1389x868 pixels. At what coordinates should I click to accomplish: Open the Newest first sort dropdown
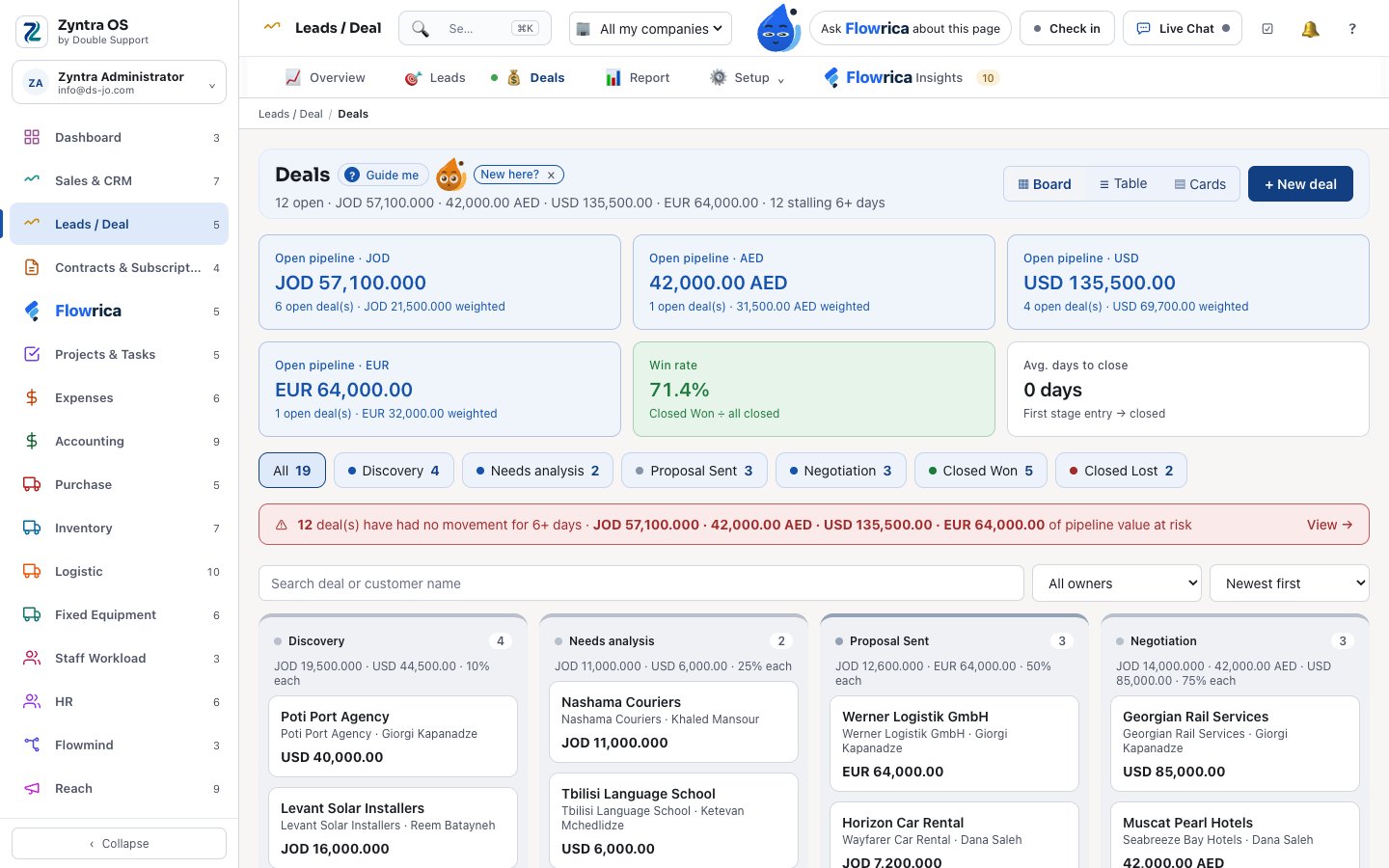[x=1290, y=583]
